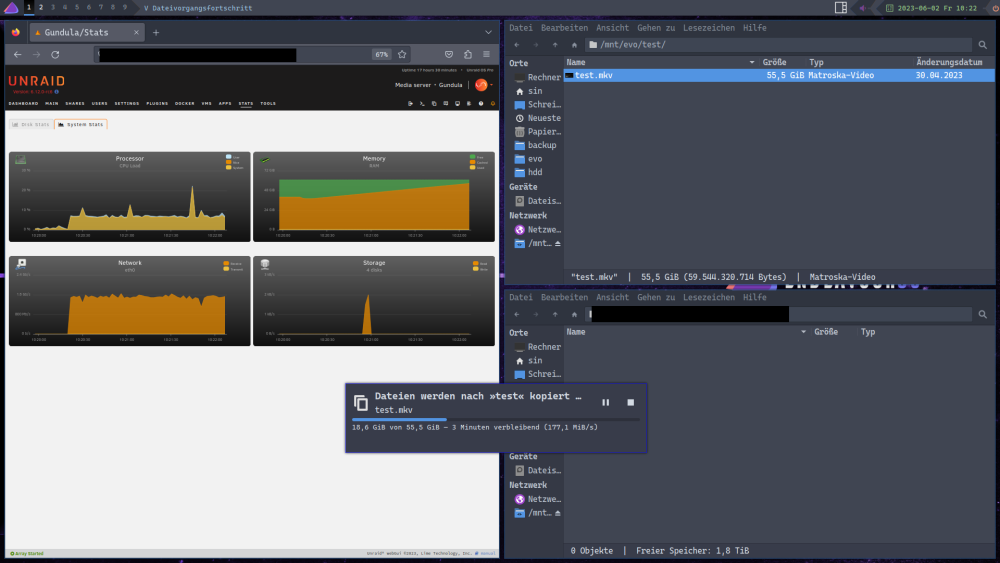Go to home folder in upper file manager

[x=574, y=45]
